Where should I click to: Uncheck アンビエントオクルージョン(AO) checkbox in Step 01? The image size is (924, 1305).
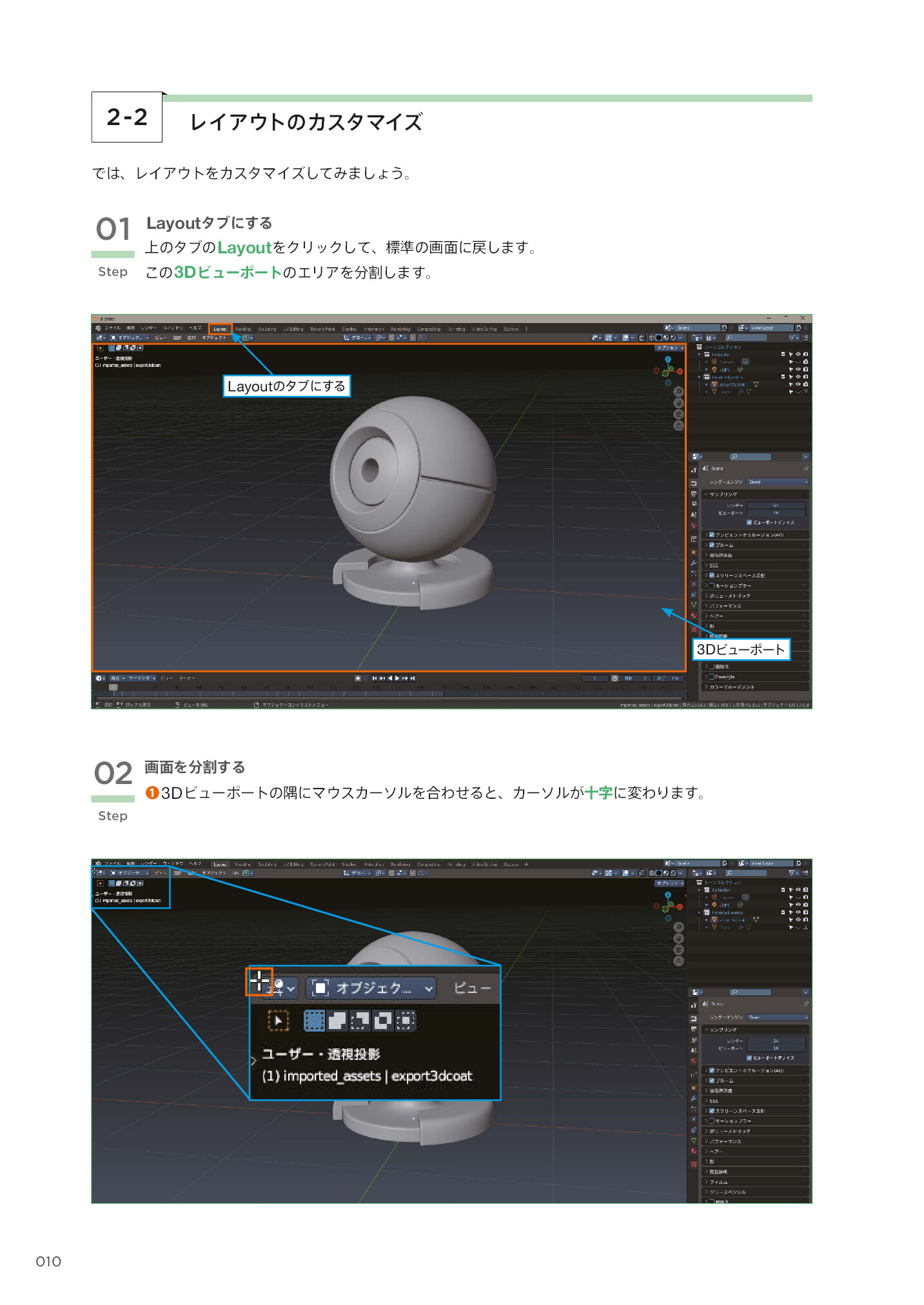pyautogui.click(x=712, y=535)
